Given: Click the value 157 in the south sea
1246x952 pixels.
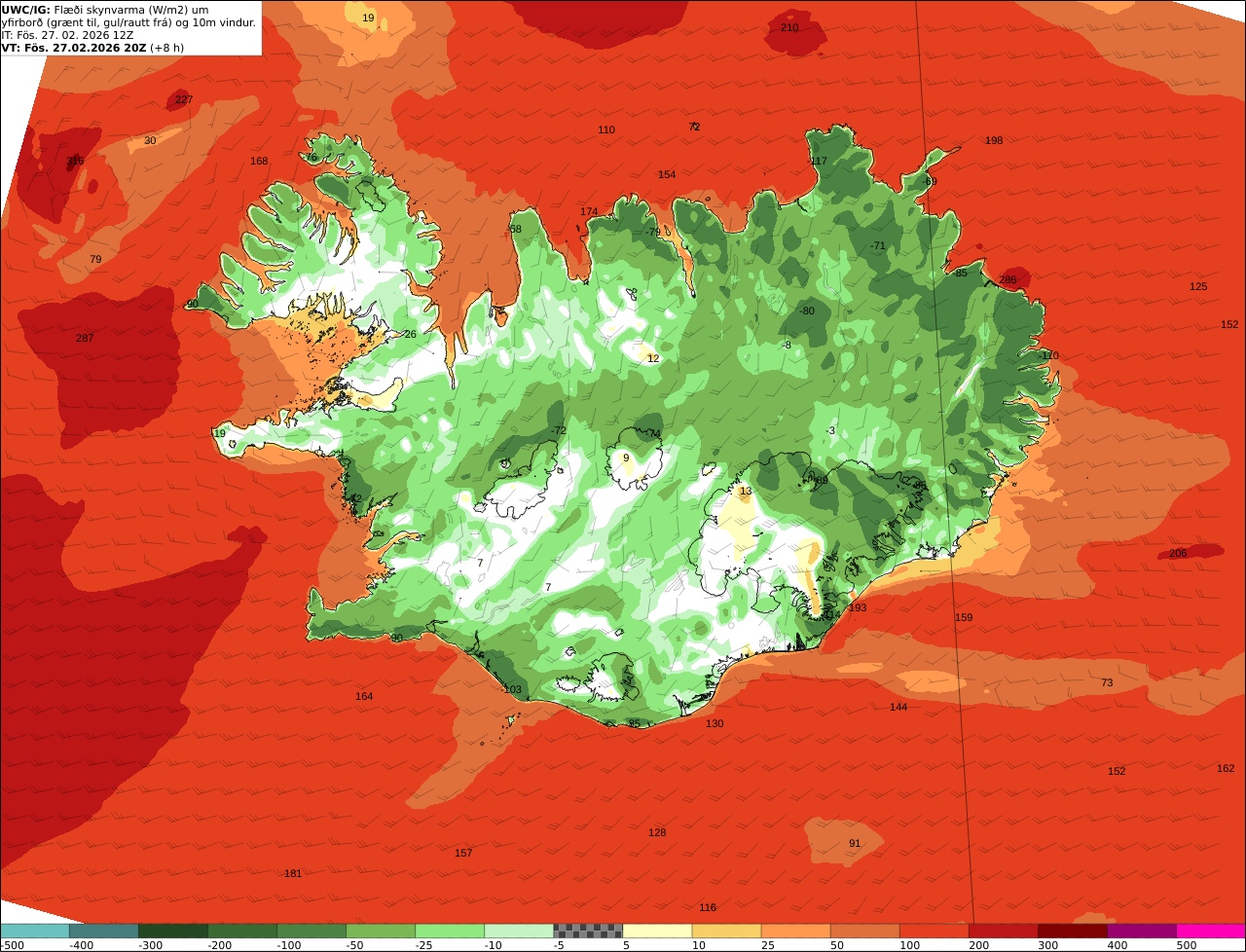Looking at the screenshot, I should (463, 854).
